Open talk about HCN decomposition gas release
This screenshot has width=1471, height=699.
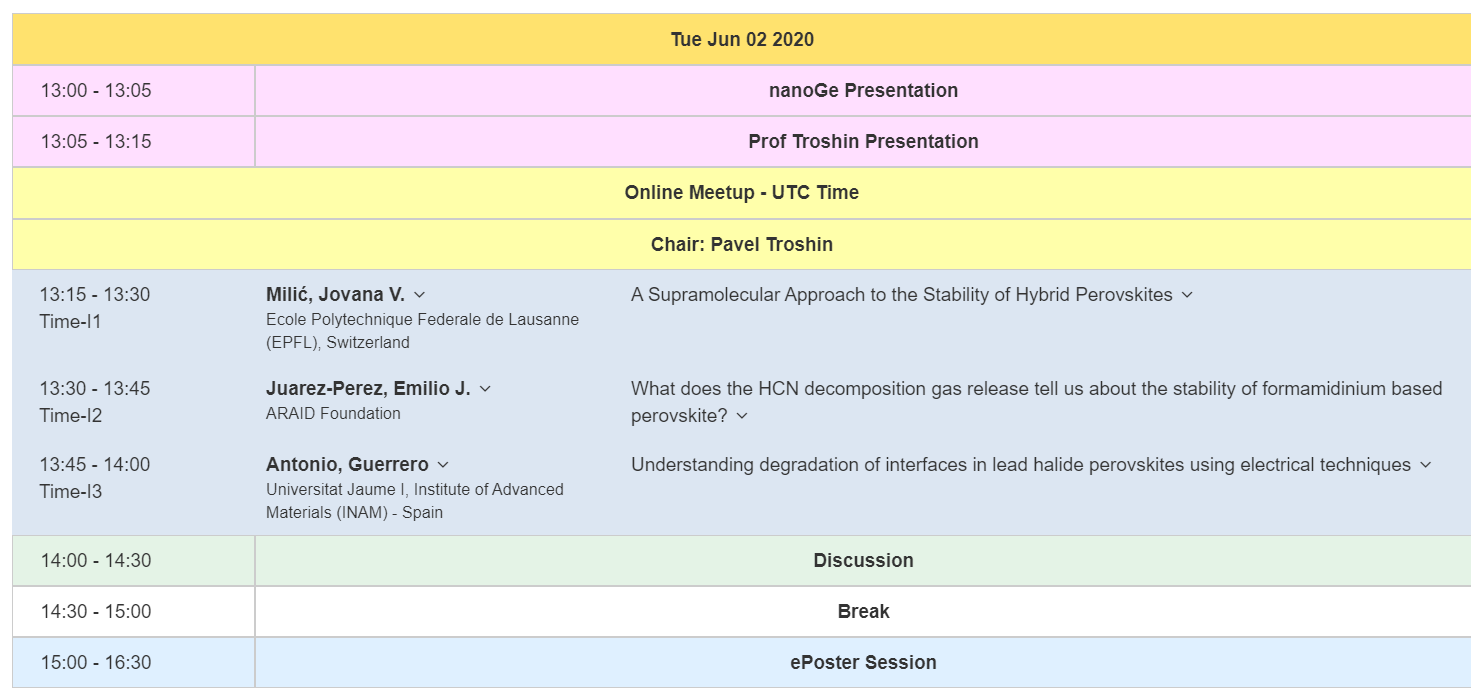click(1036, 401)
